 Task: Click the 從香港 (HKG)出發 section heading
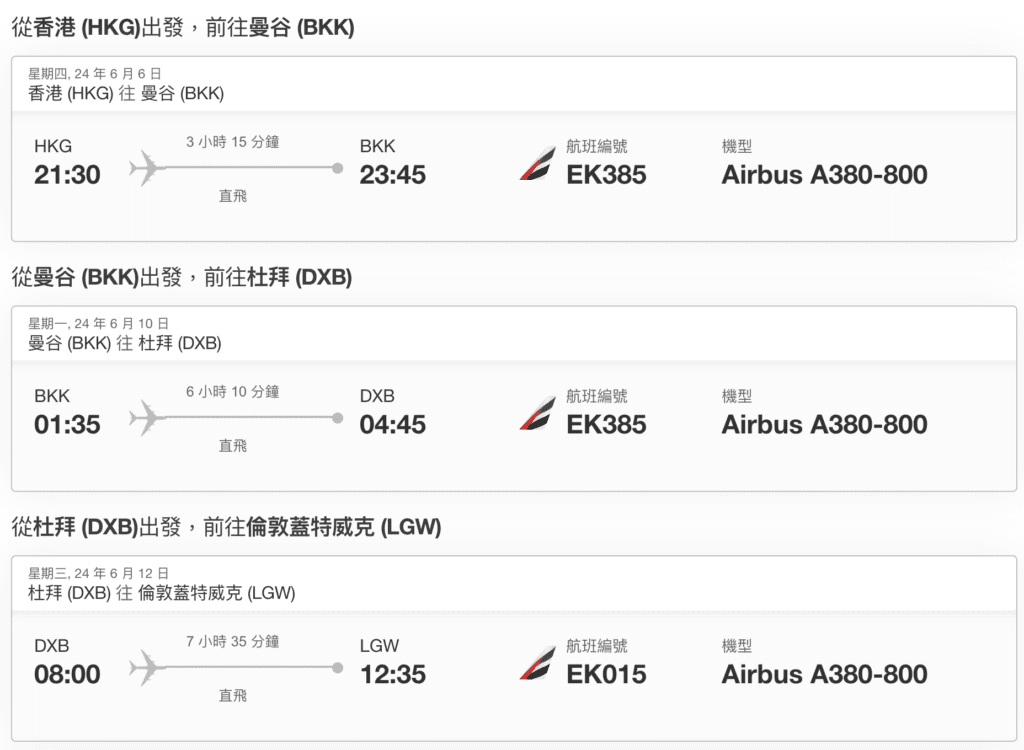click(183, 27)
